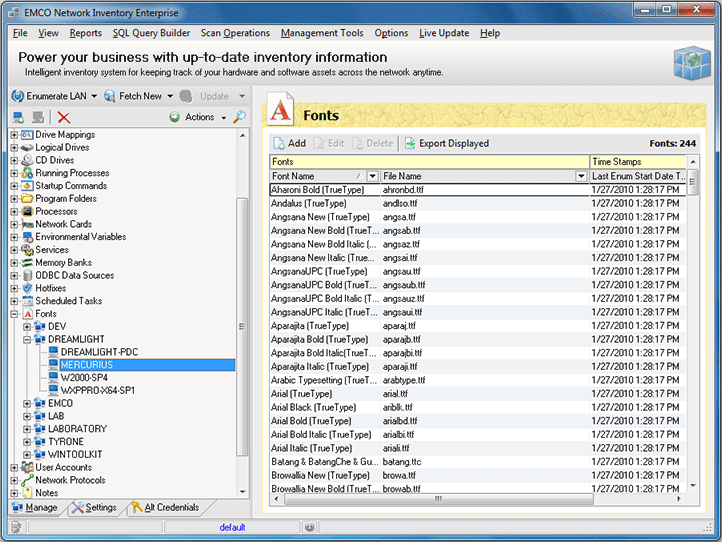Expand the EMCO tree node

pos(27,403)
